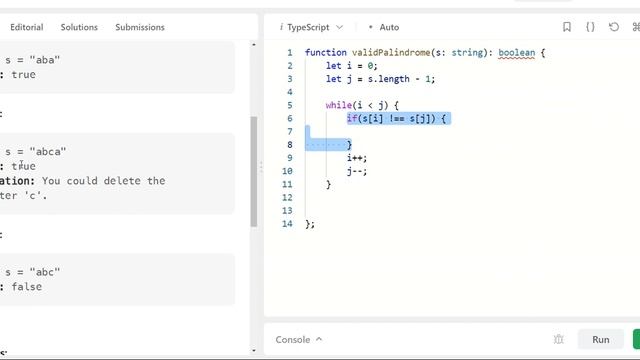640x360 pixels.
Task: Open the Solutions tab
Action: [79, 27]
